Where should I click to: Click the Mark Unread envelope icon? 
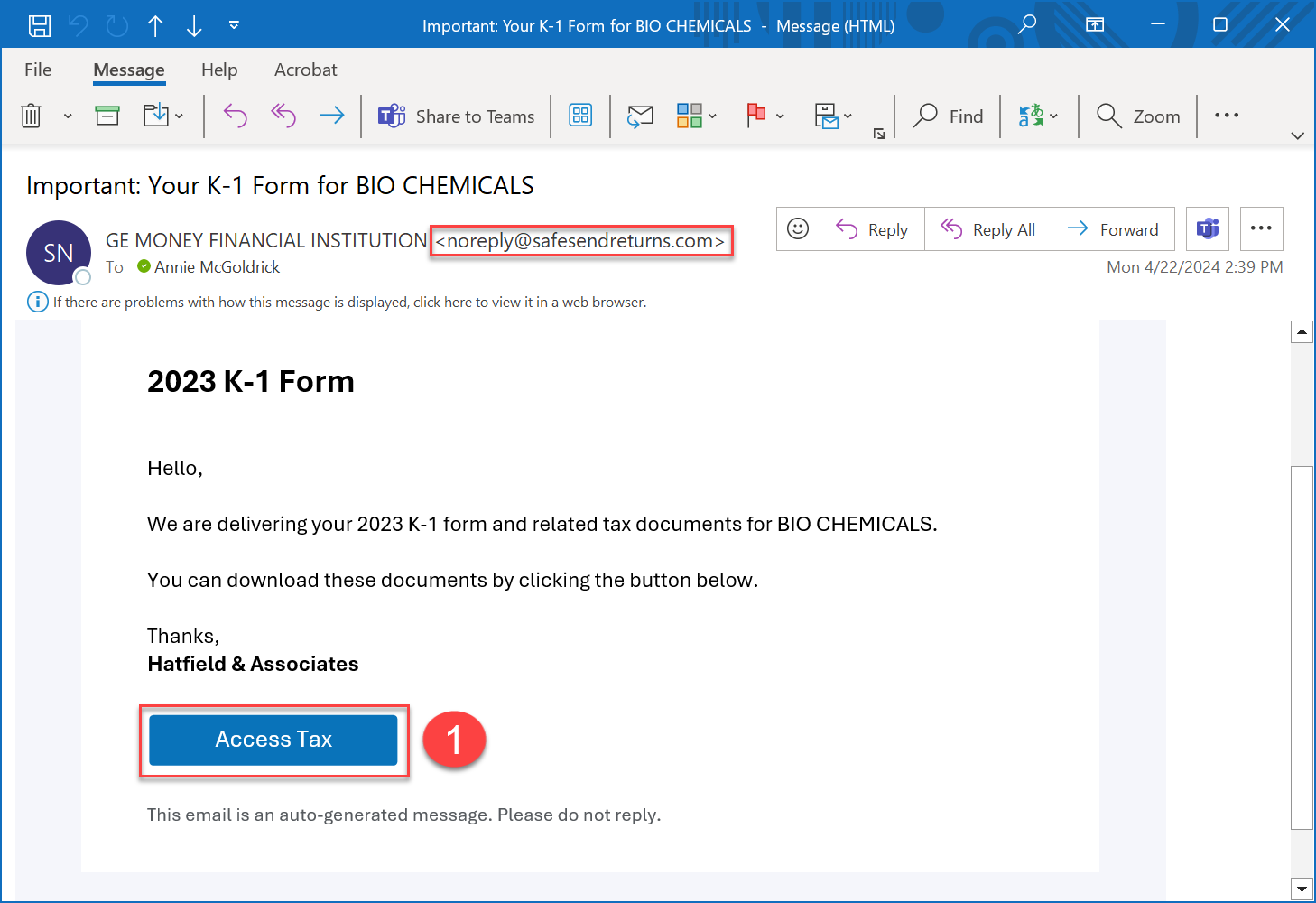(x=640, y=116)
